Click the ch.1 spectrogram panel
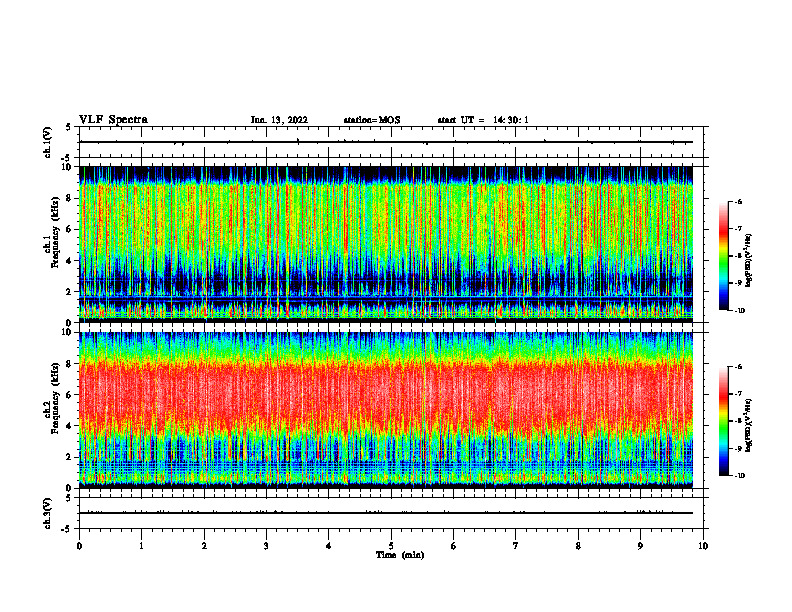Image resolution: width=792 pixels, height=612 pixels. click(386, 244)
